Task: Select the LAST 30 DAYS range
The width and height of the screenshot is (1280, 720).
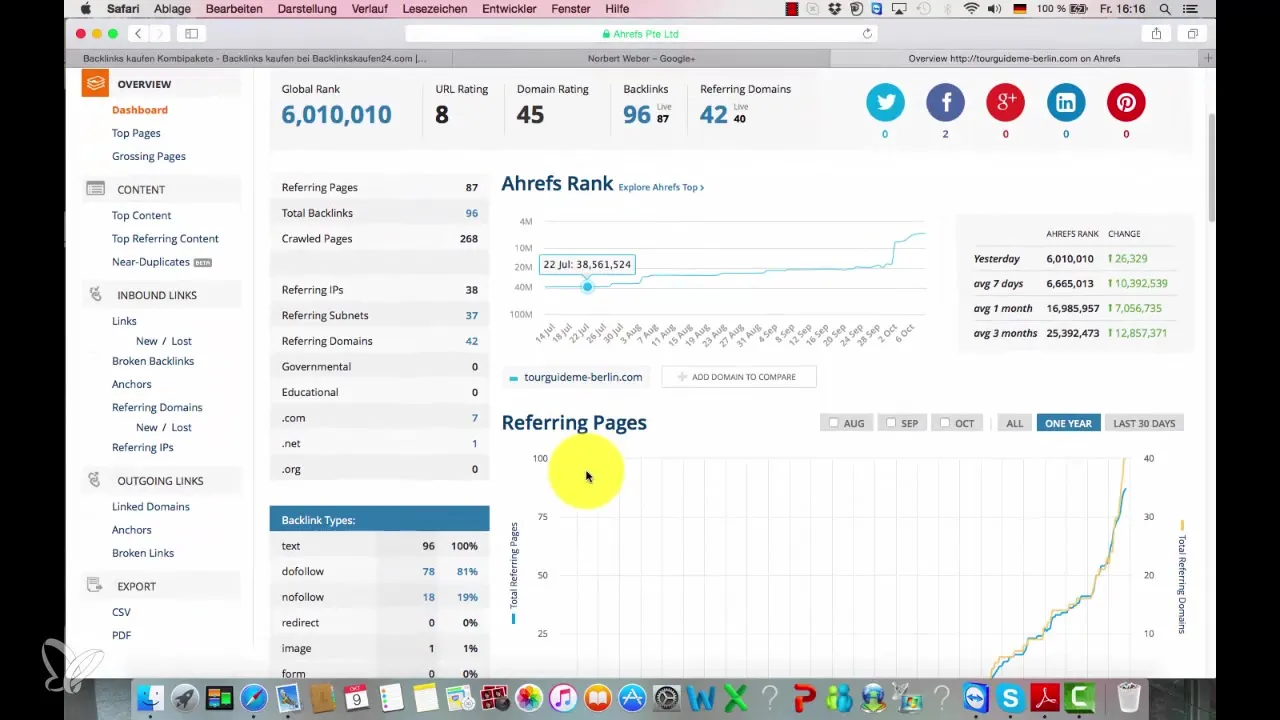Action: click(x=1144, y=423)
